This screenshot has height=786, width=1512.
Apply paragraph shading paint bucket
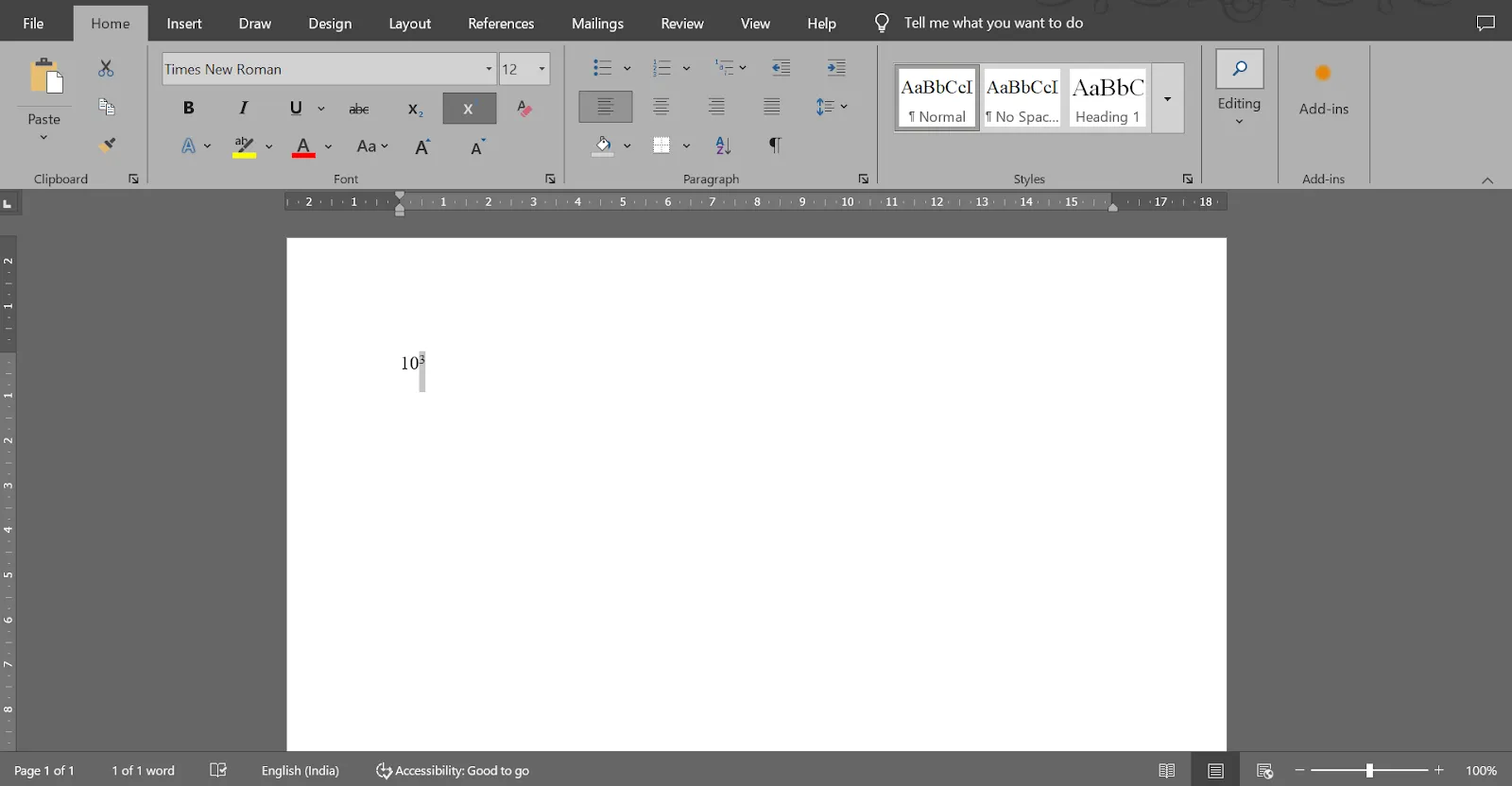[603, 146]
